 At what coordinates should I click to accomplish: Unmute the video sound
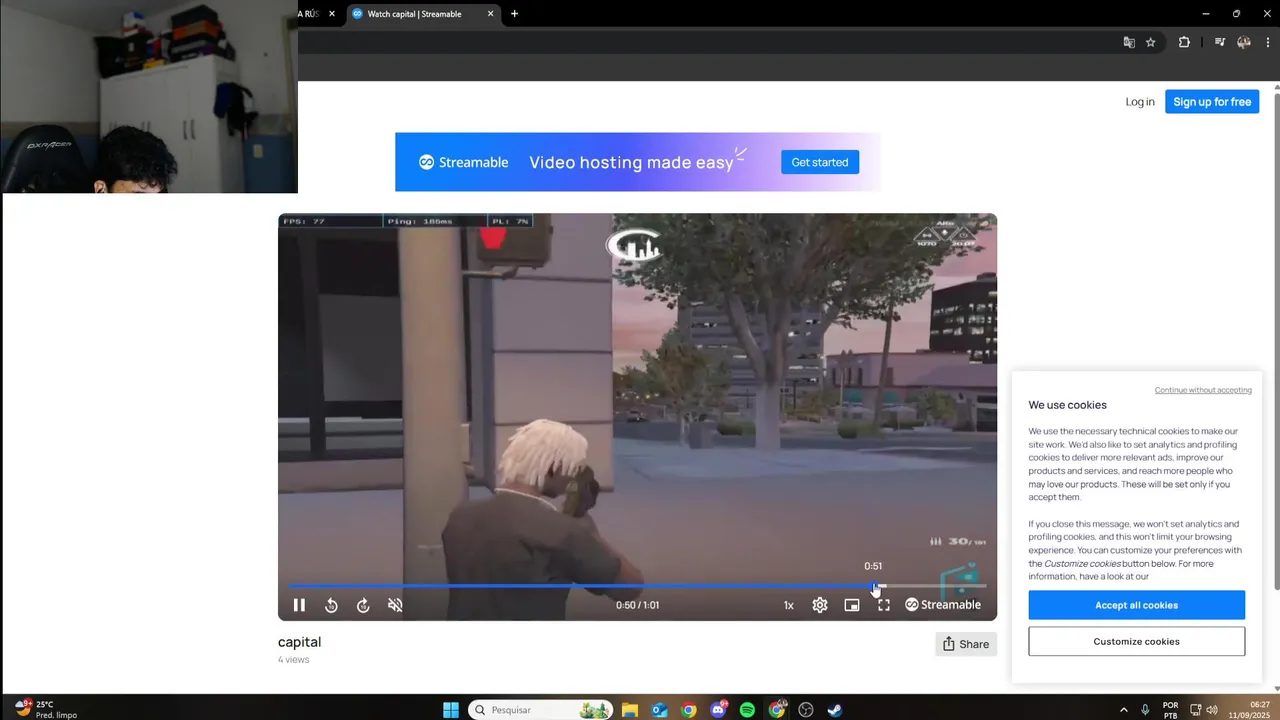click(x=395, y=605)
